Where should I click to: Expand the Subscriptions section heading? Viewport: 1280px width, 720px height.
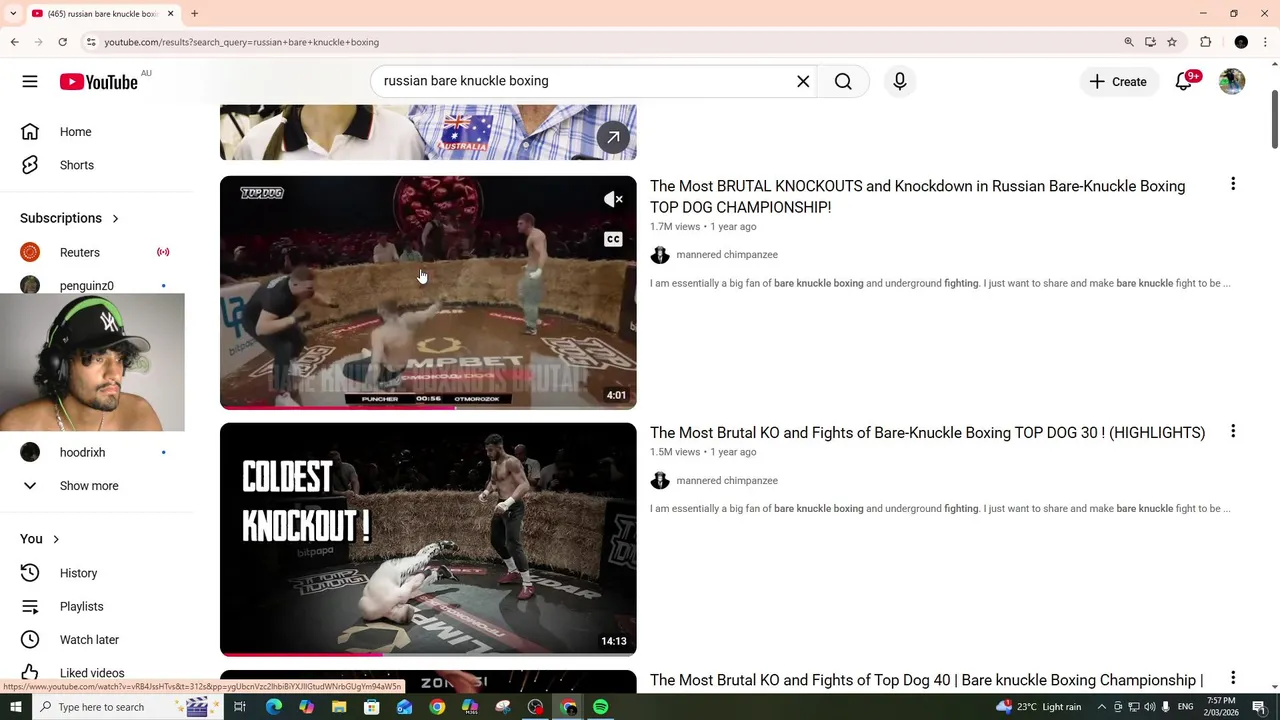coord(70,218)
